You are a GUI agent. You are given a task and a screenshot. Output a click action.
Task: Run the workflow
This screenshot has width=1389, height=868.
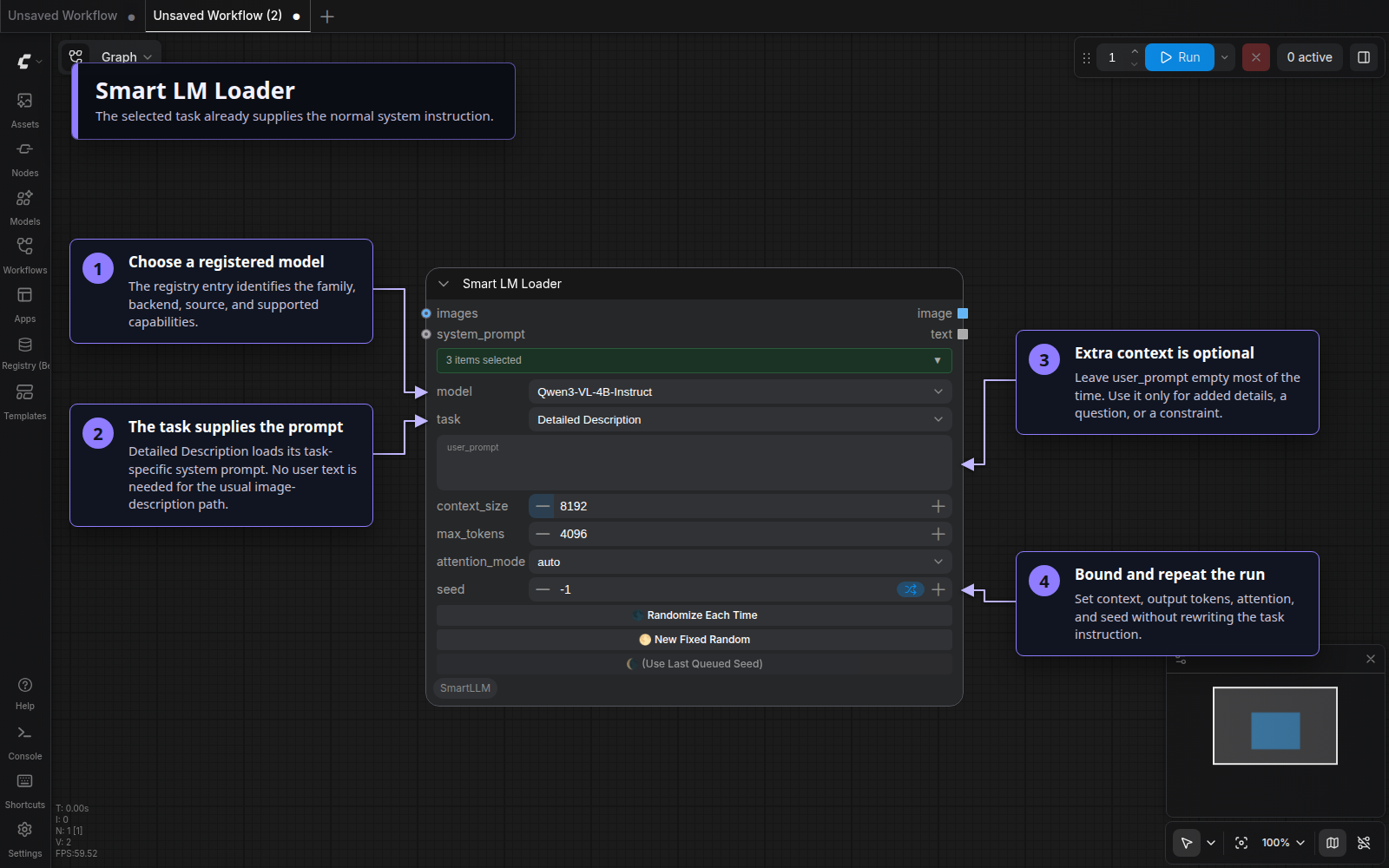(x=1180, y=57)
